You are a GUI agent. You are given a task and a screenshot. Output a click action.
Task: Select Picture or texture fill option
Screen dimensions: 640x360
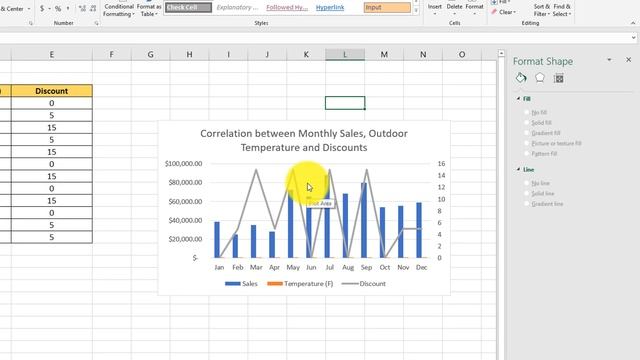click(527, 143)
